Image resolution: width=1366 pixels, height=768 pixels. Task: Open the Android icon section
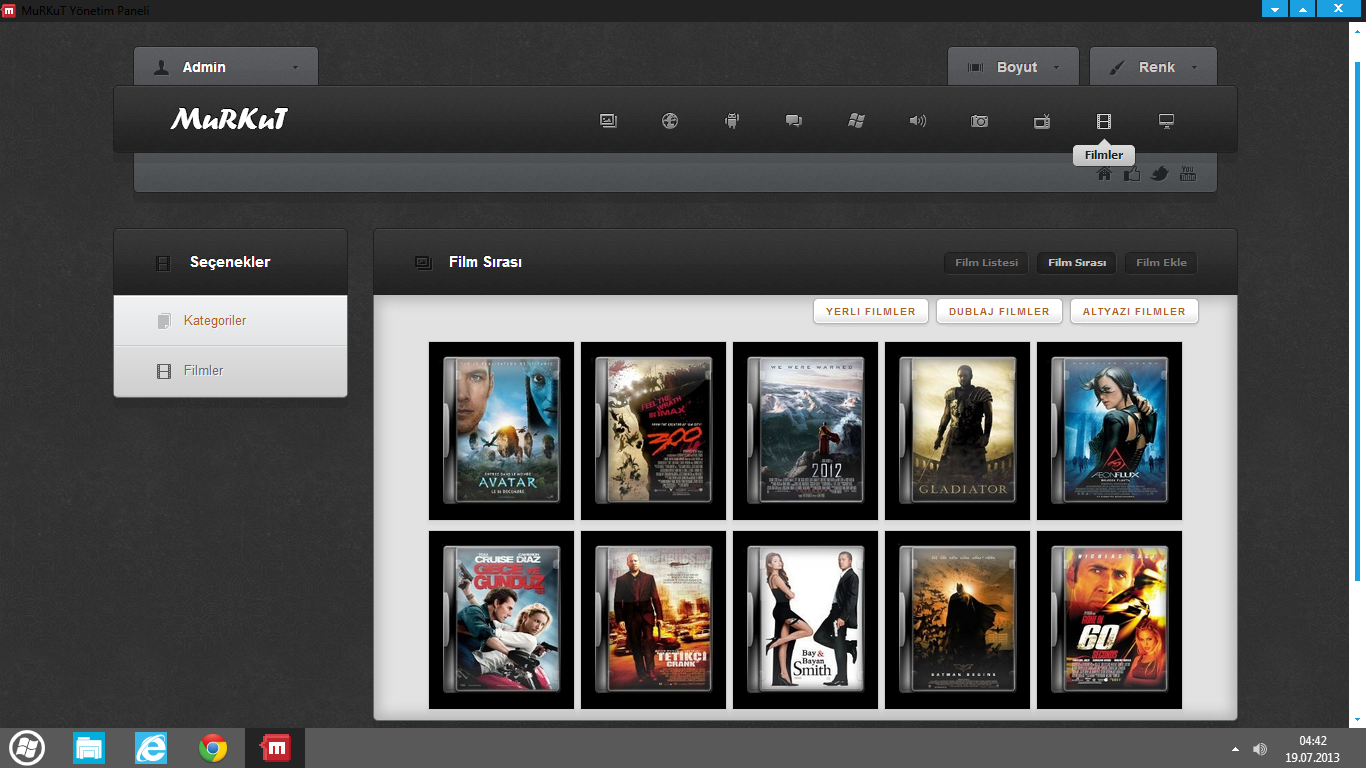pos(732,121)
